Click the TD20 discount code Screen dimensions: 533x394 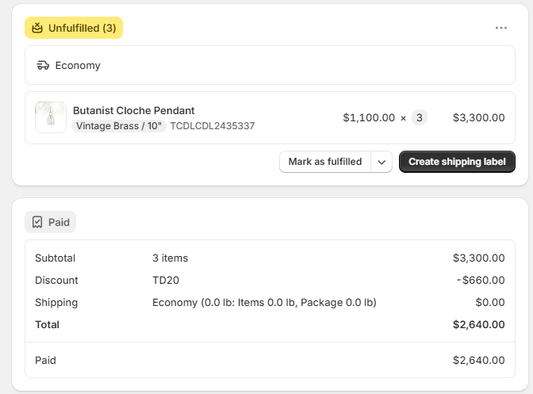pyautogui.click(x=166, y=280)
